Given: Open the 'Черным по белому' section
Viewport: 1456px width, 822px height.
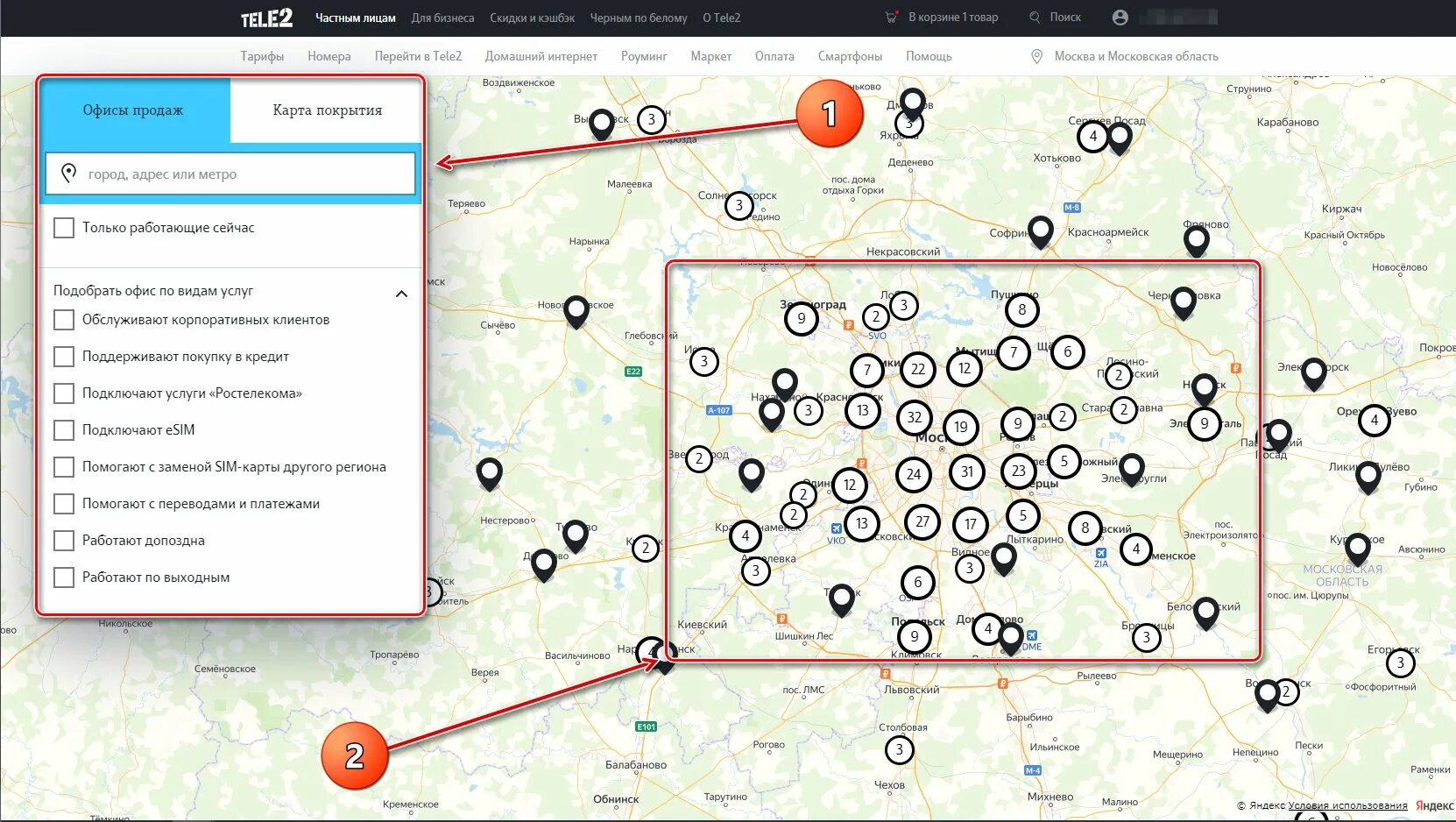Looking at the screenshot, I should pos(639,18).
